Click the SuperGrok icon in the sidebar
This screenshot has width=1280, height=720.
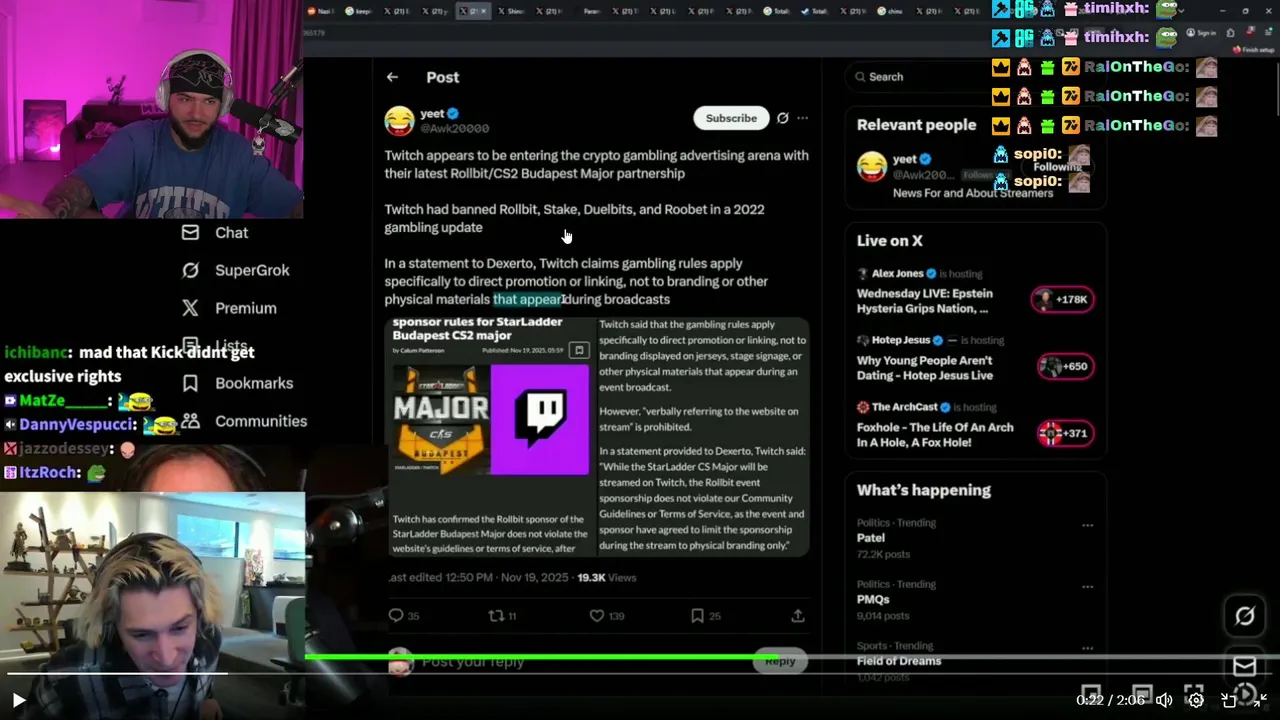190,270
